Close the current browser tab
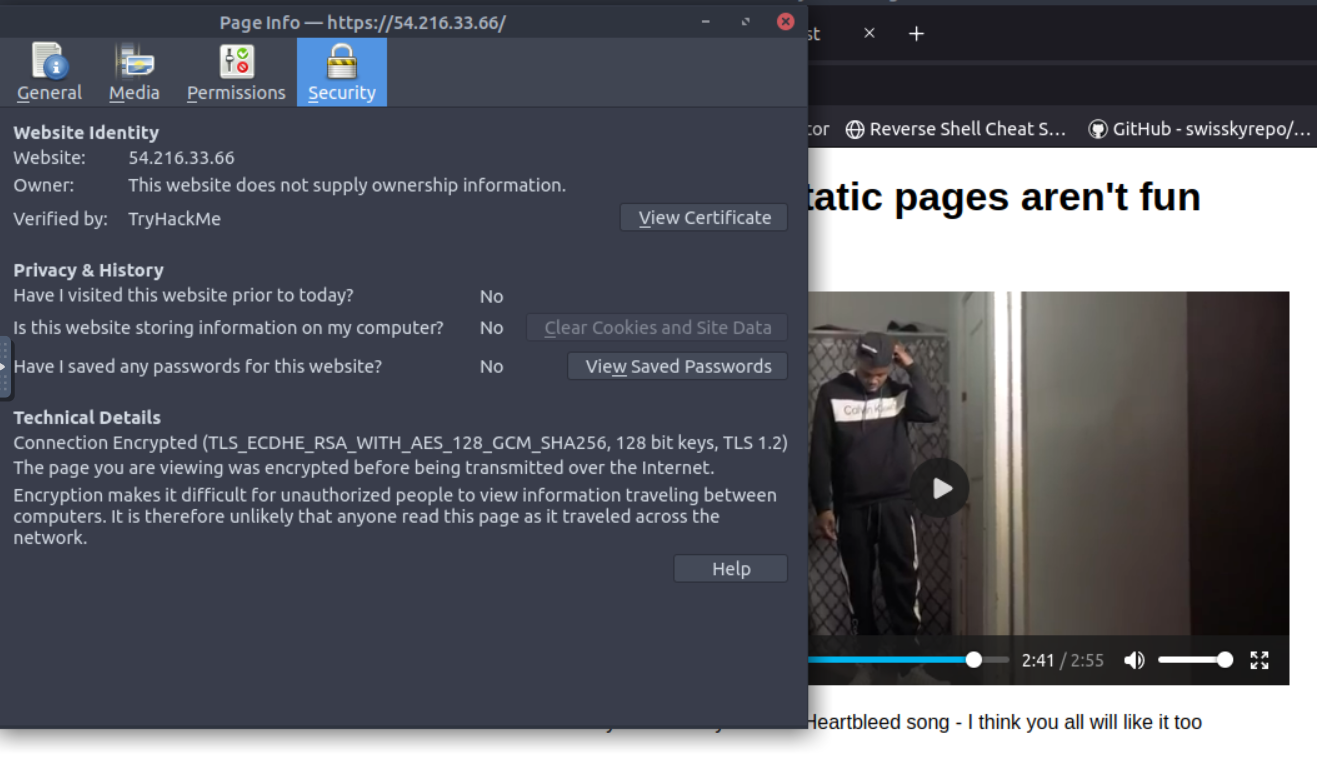This screenshot has width=1317, height=760. (869, 34)
